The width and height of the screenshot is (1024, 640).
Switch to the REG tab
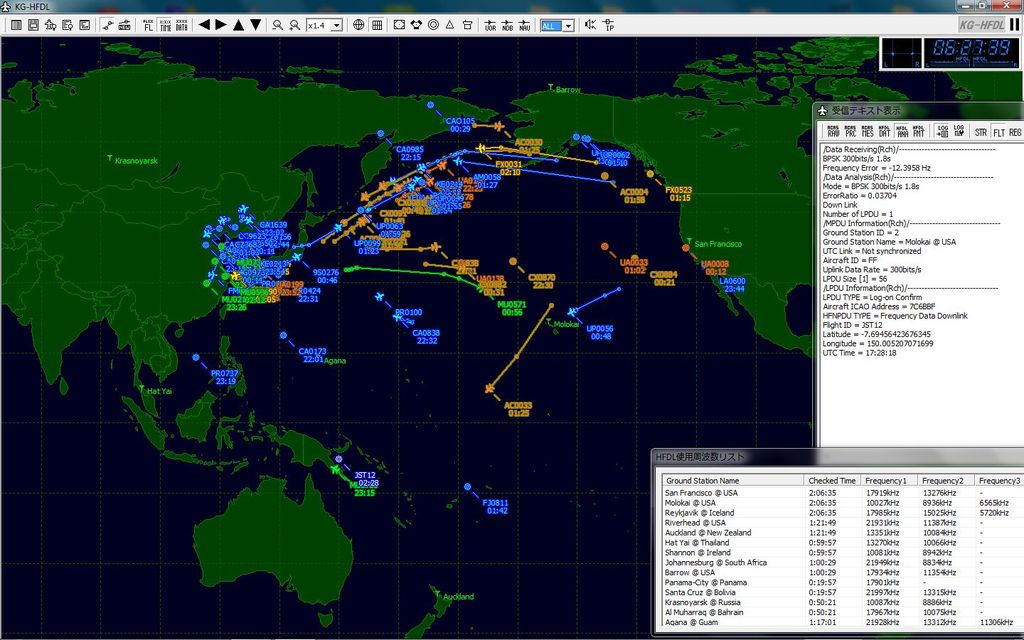tap(1014, 131)
